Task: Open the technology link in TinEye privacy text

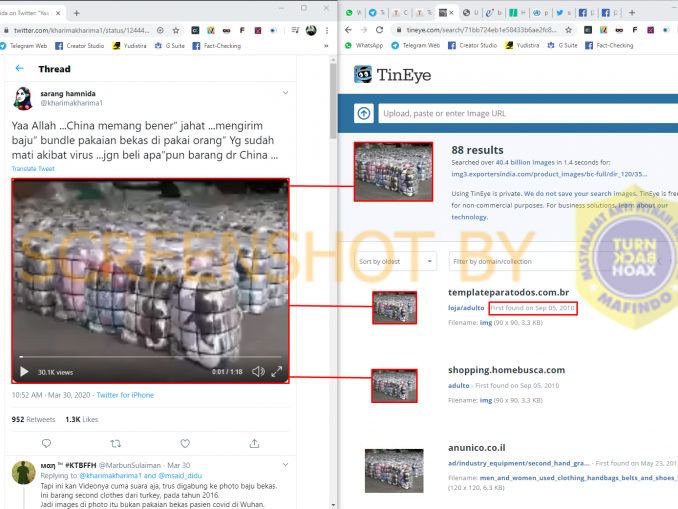Action: coord(469,217)
